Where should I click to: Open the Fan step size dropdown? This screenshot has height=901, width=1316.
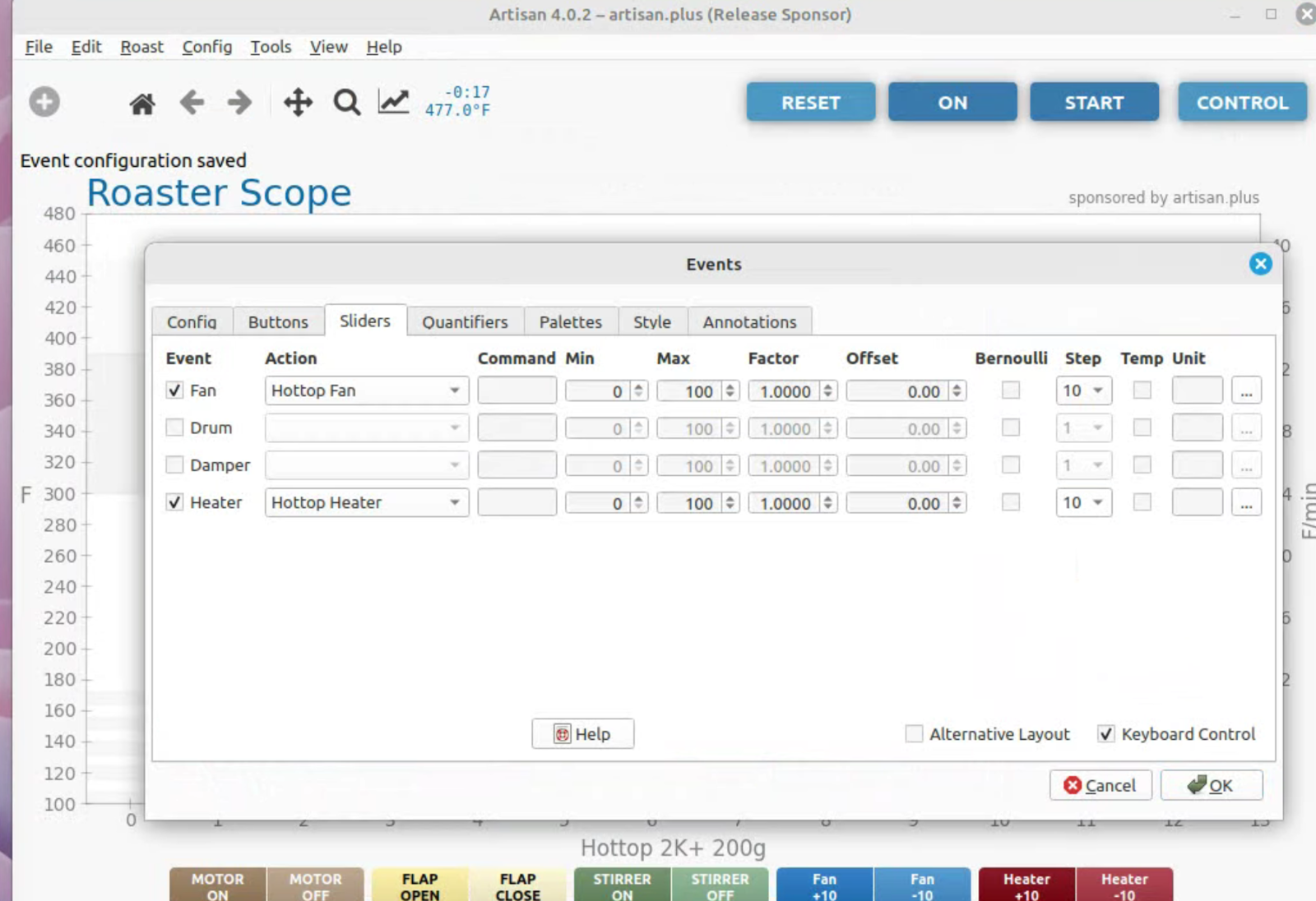(1083, 390)
